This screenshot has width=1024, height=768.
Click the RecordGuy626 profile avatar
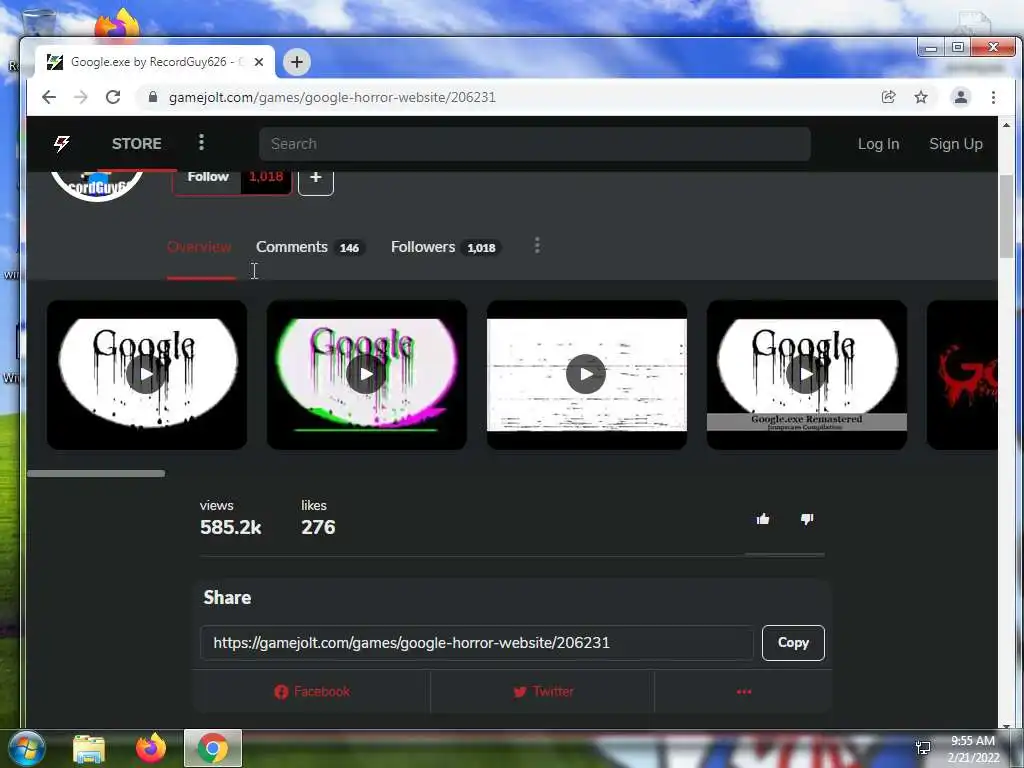click(x=97, y=185)
